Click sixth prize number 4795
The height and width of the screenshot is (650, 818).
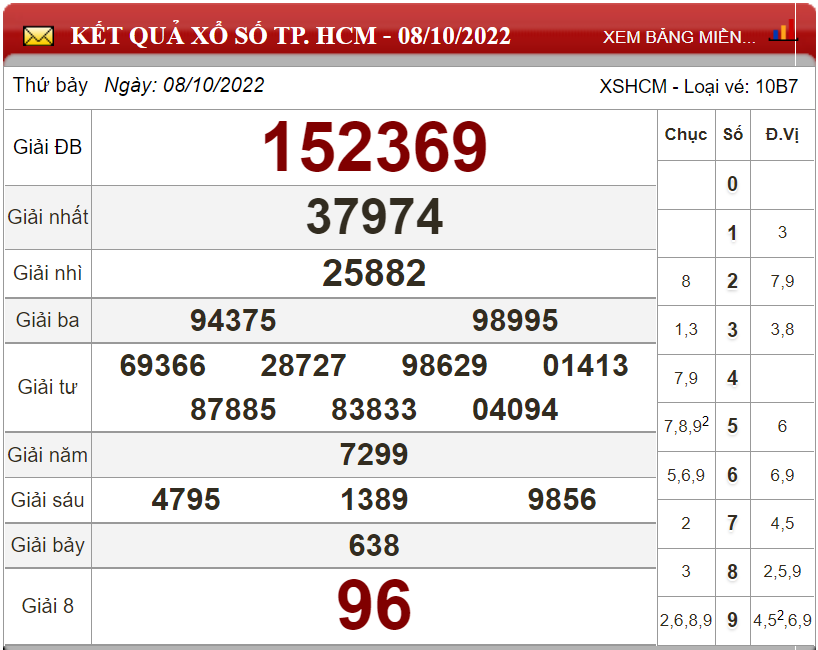click(186, 500)
